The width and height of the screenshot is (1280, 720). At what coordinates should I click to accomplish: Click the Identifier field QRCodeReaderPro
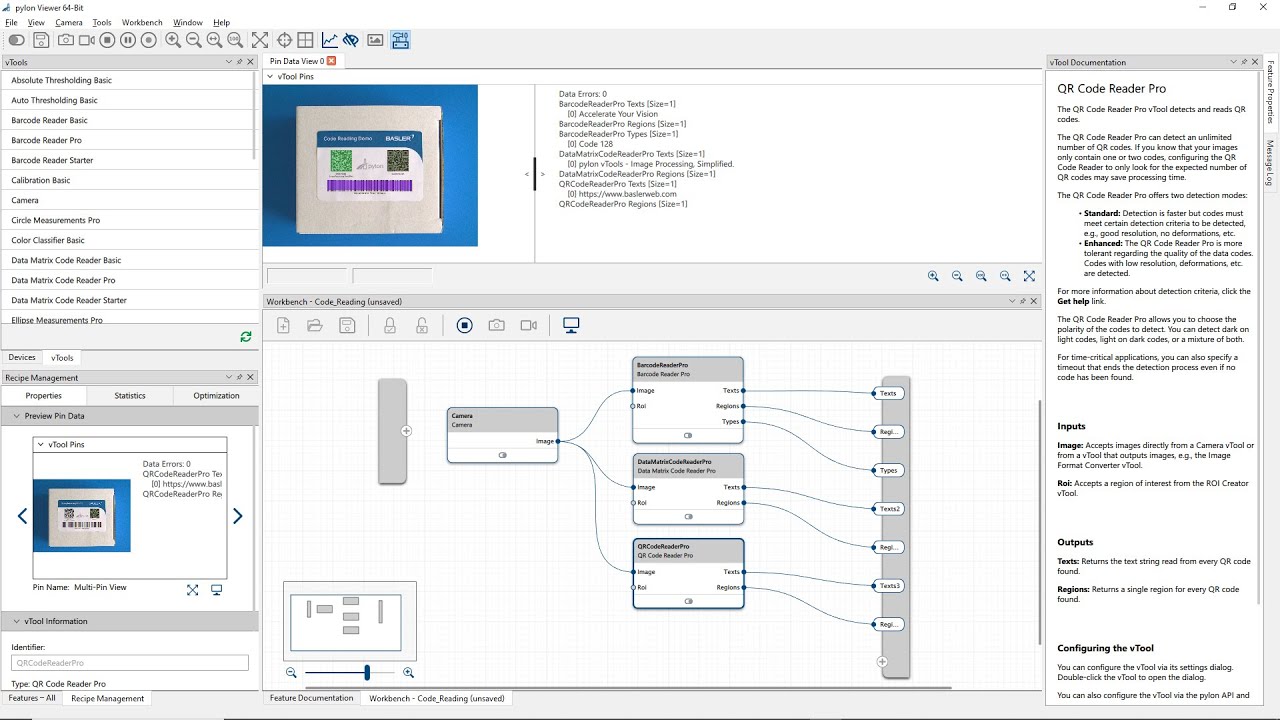130,663
